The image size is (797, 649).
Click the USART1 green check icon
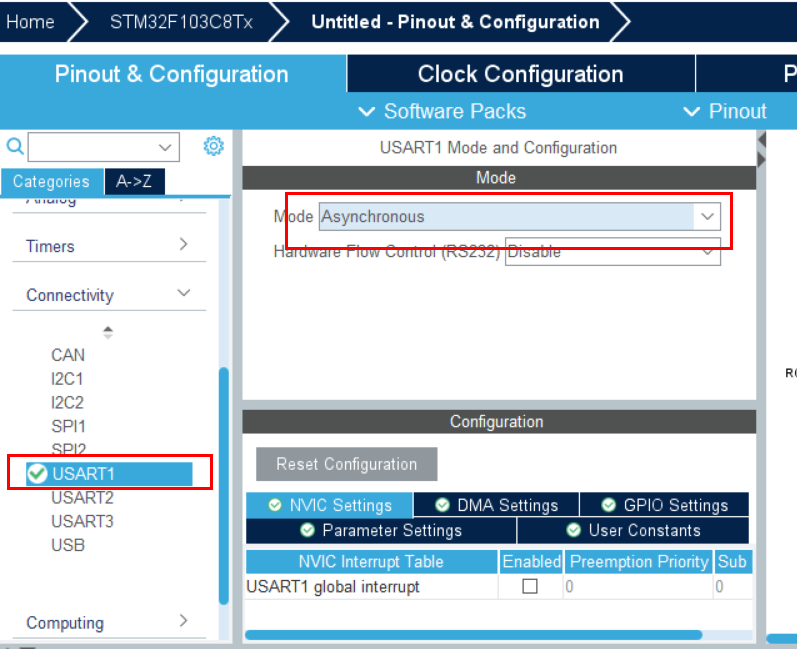(37, 474)
